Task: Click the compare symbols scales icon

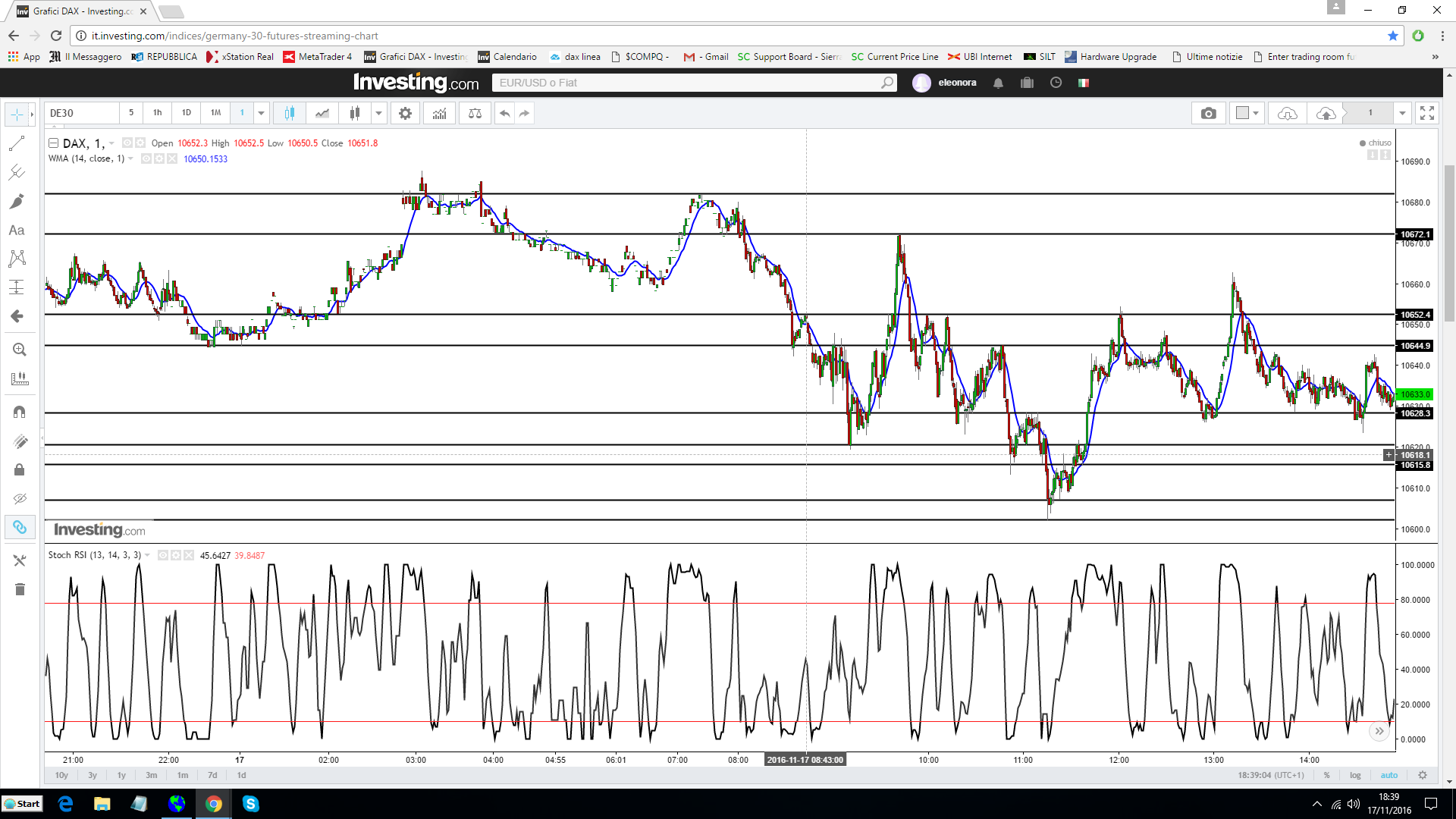Action: tap(475, 113)
